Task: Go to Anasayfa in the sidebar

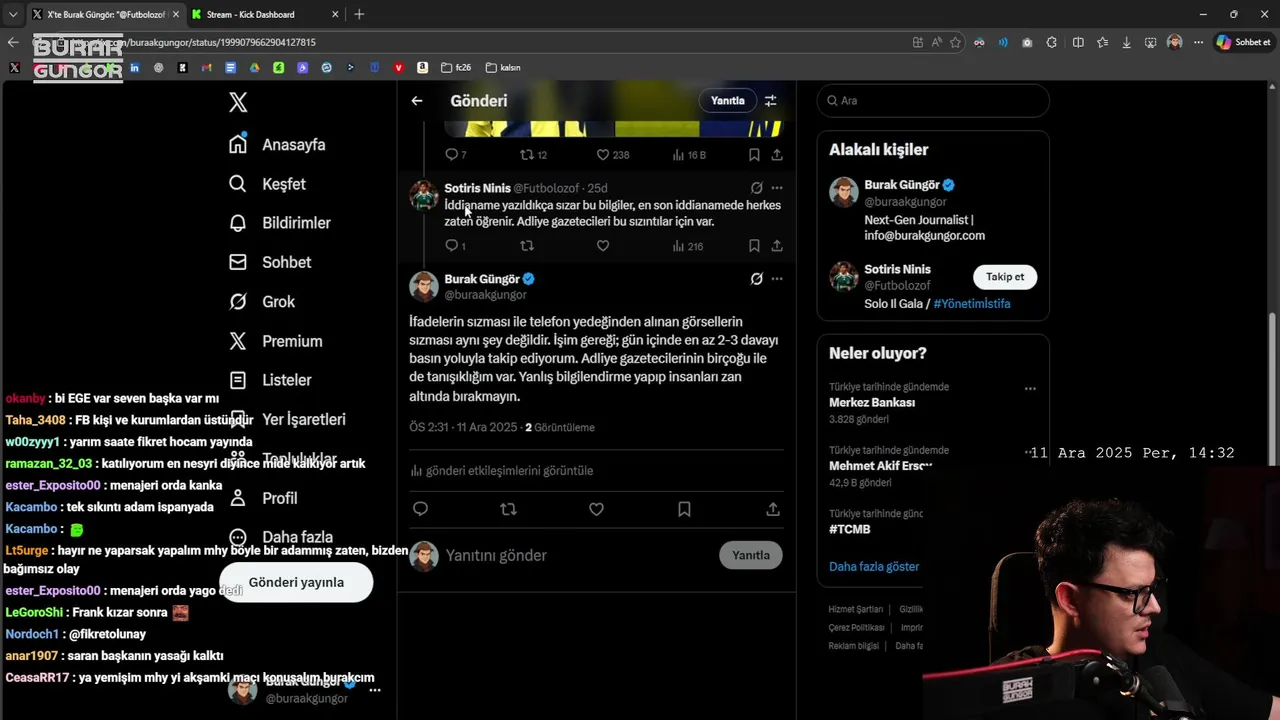Action: pyautogui.click(x=277, y=144)
